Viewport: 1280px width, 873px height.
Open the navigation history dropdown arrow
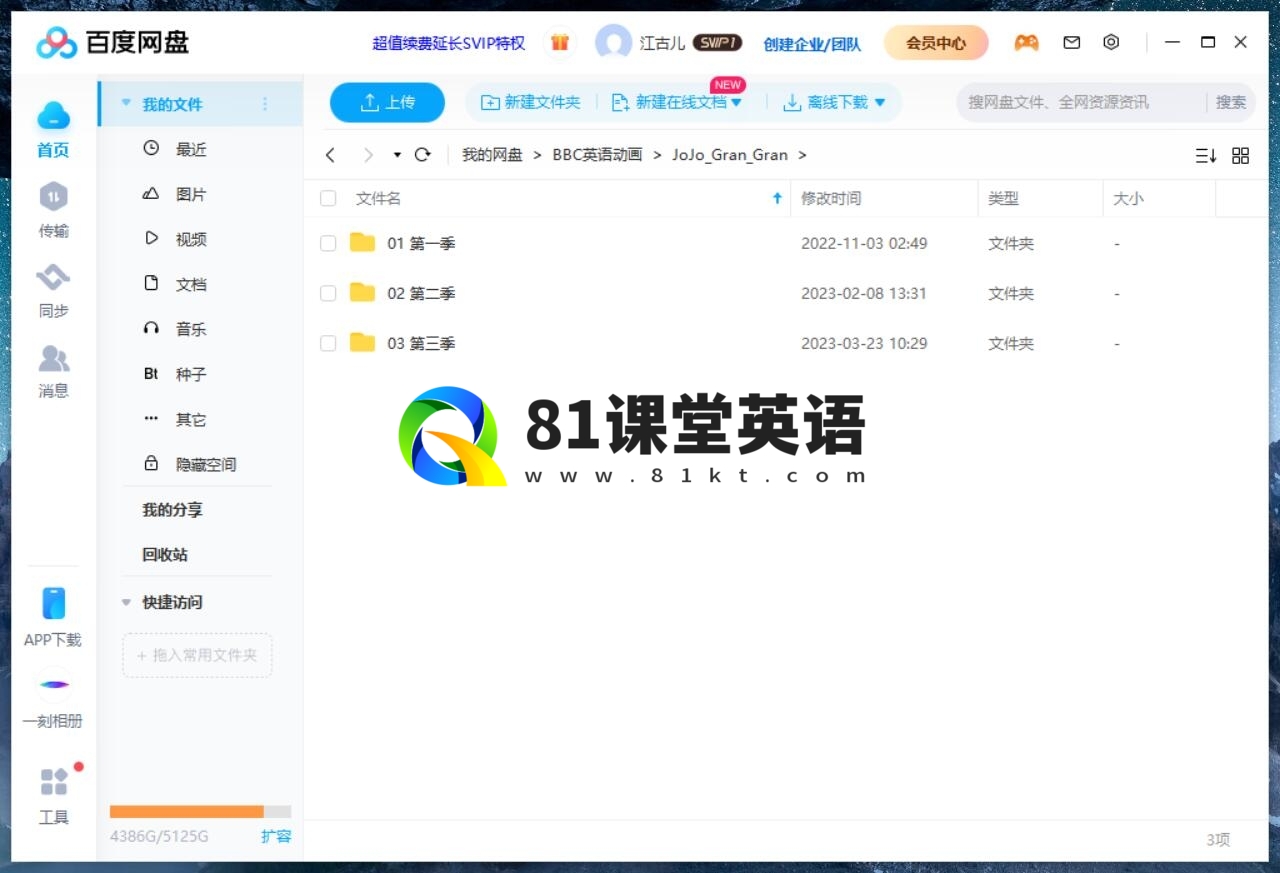[397, 155]
